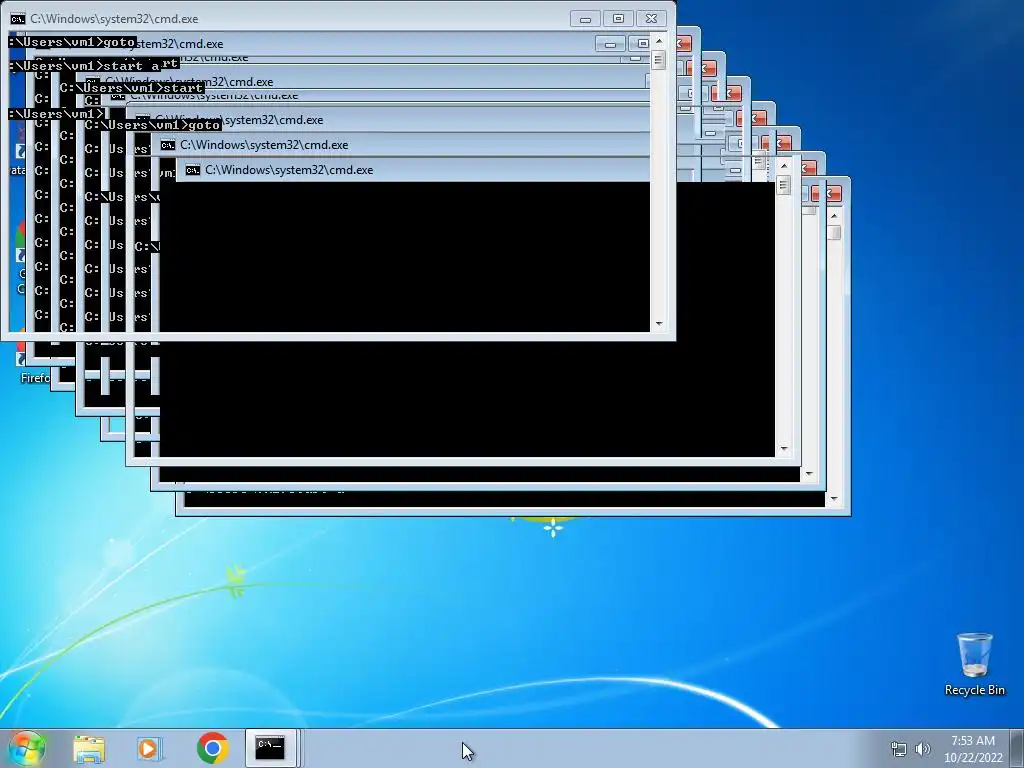The width and height of the screenshot is (1024, 768).
Task: Click the front cmd window's scrollbar down arrow
Action: [x=659, y=324]
